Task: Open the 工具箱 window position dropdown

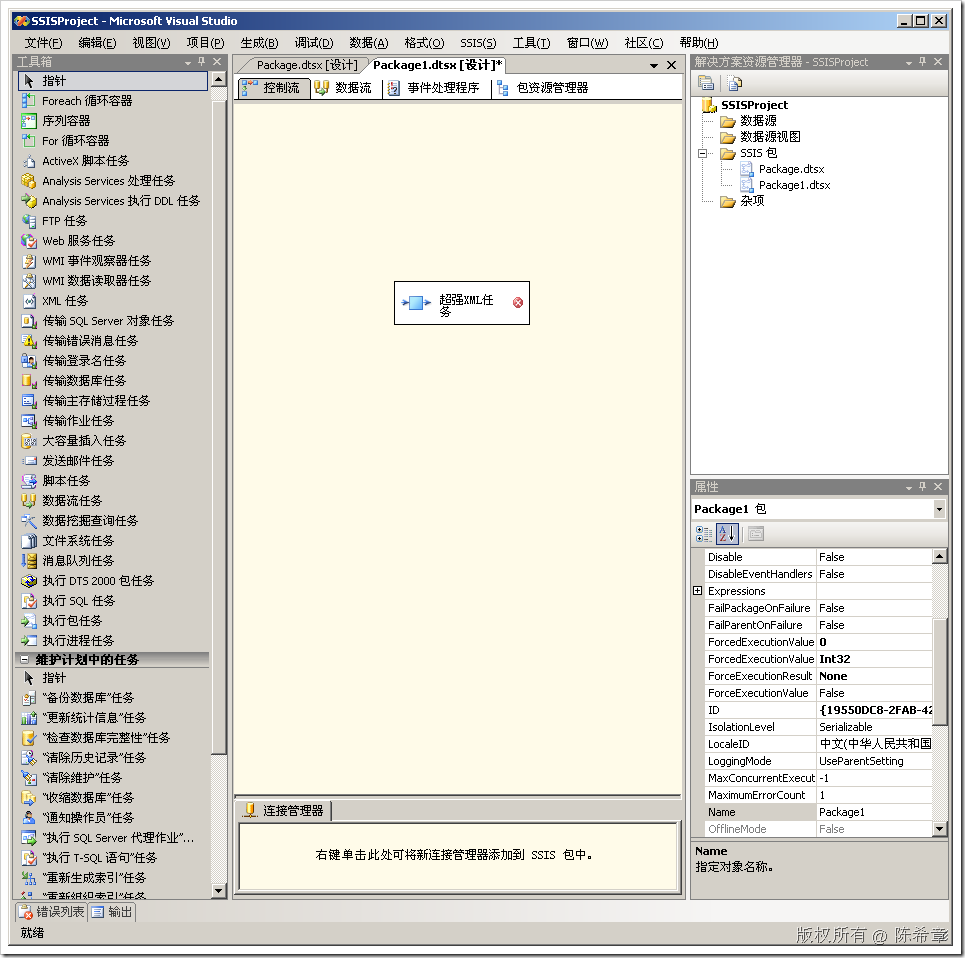Action: point(188,62)
